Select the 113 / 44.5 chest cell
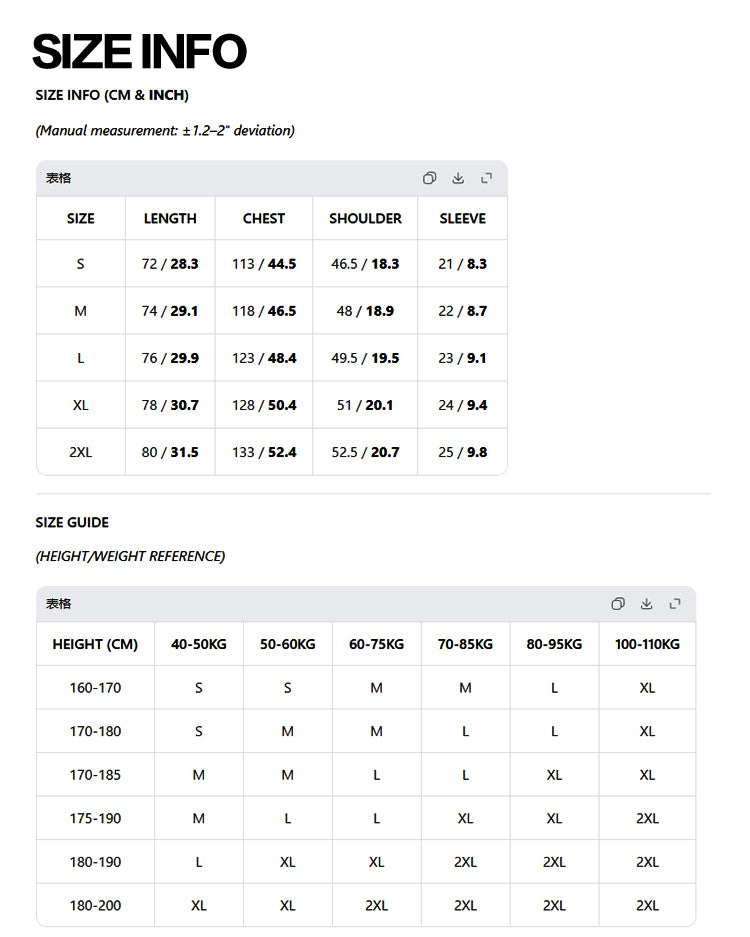 264,264
